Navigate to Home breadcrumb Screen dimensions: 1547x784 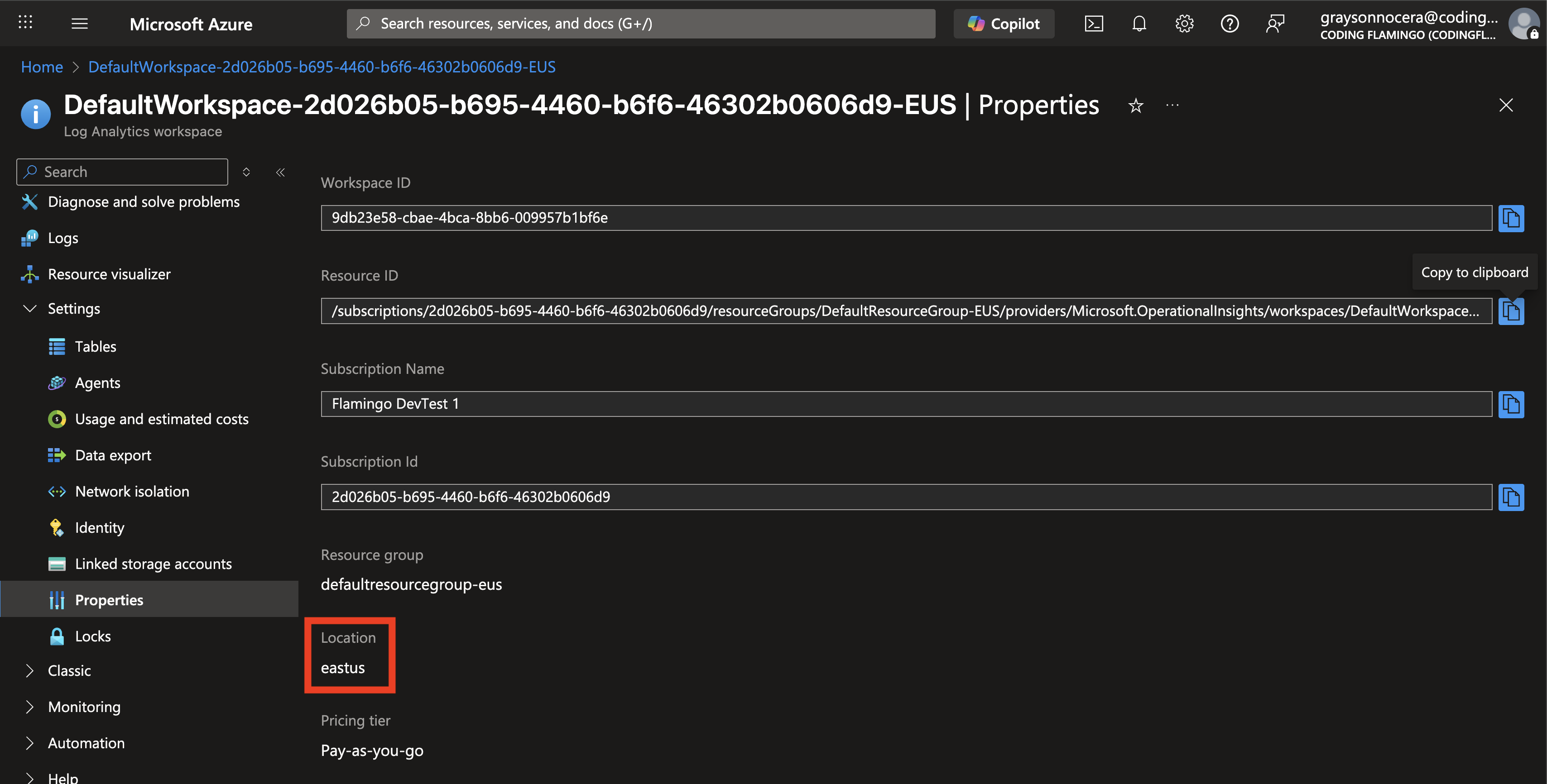click(x=42, y=67)
